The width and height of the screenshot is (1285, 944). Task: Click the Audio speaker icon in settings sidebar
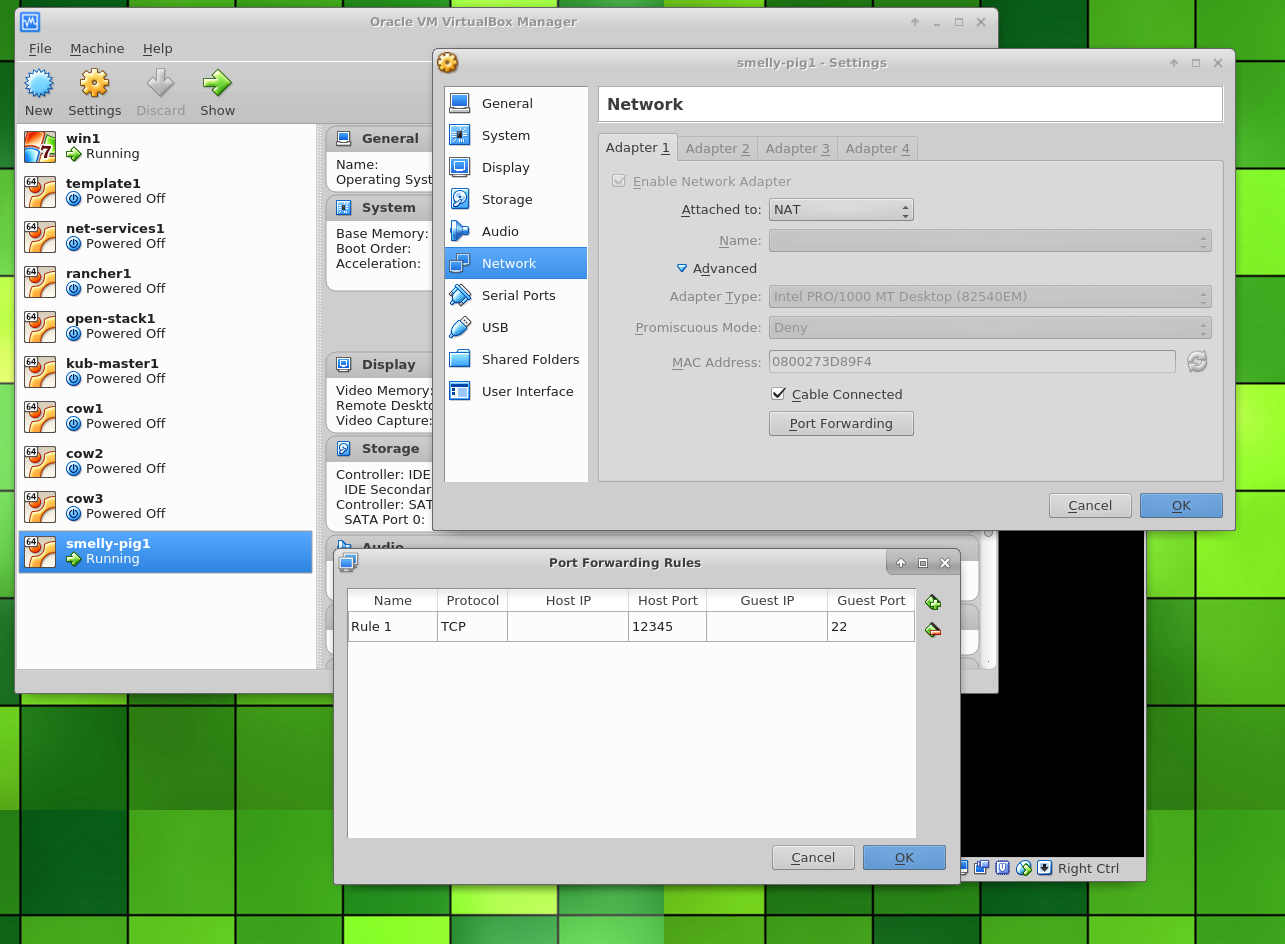[460, 231]
